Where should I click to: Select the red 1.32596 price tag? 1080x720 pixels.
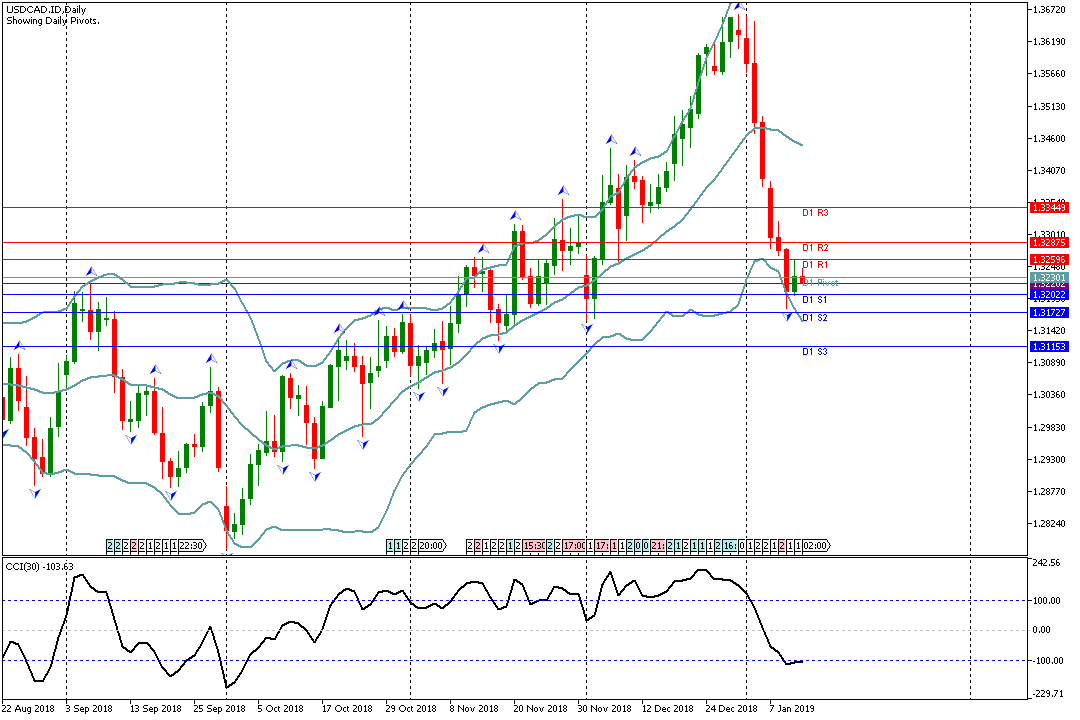[1049, 260]
